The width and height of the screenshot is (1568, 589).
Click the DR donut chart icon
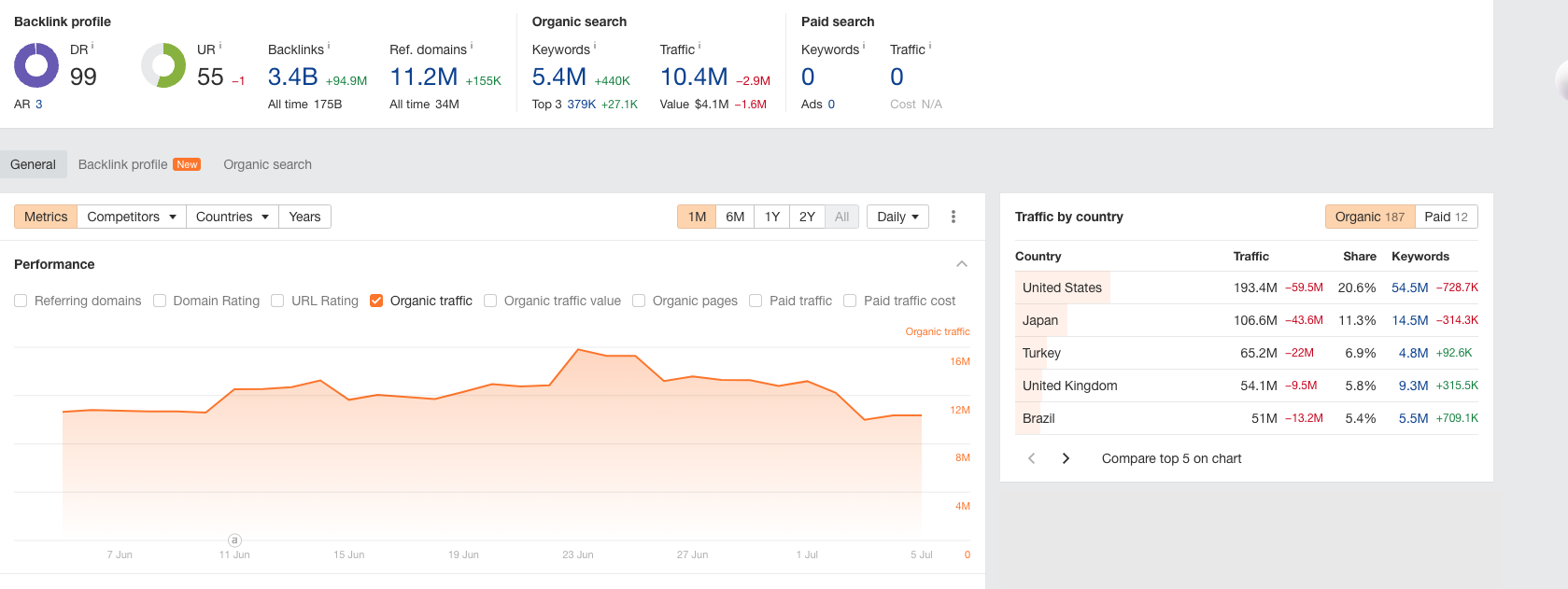[x=36, y=65]
